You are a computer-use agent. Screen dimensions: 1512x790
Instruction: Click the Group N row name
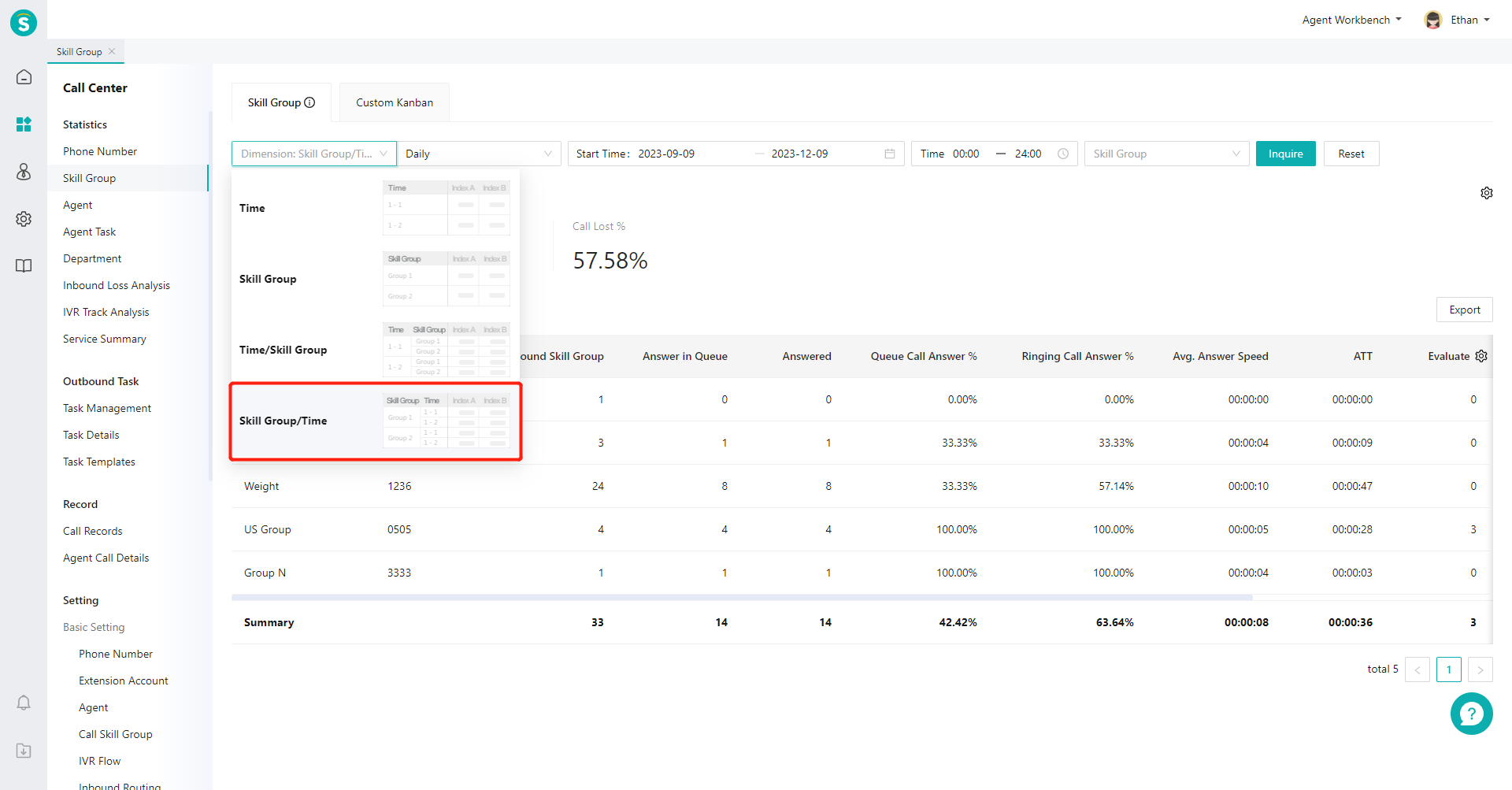[265, 573]
